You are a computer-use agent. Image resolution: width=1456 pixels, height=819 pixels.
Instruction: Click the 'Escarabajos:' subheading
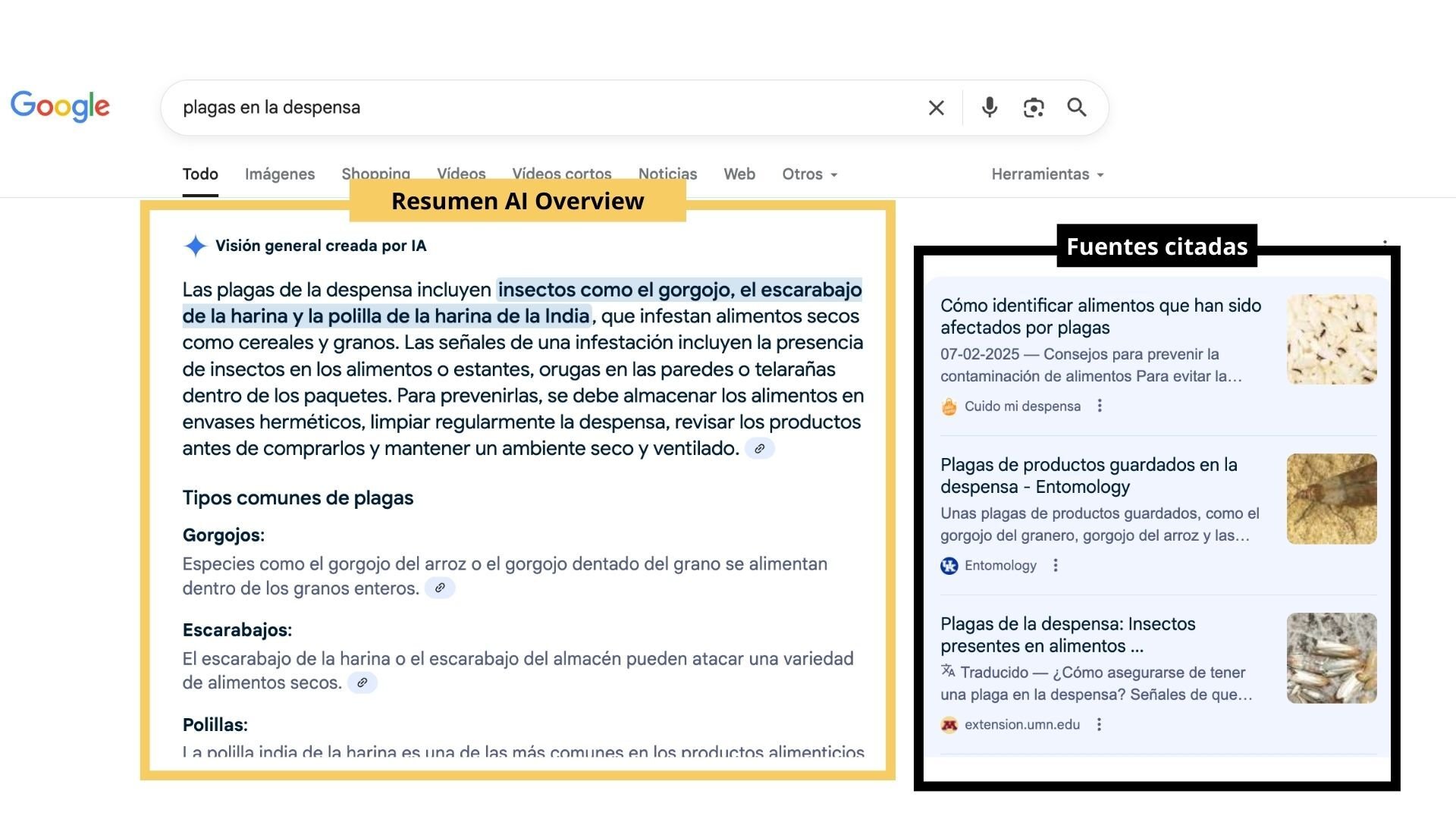pos(237,630)
